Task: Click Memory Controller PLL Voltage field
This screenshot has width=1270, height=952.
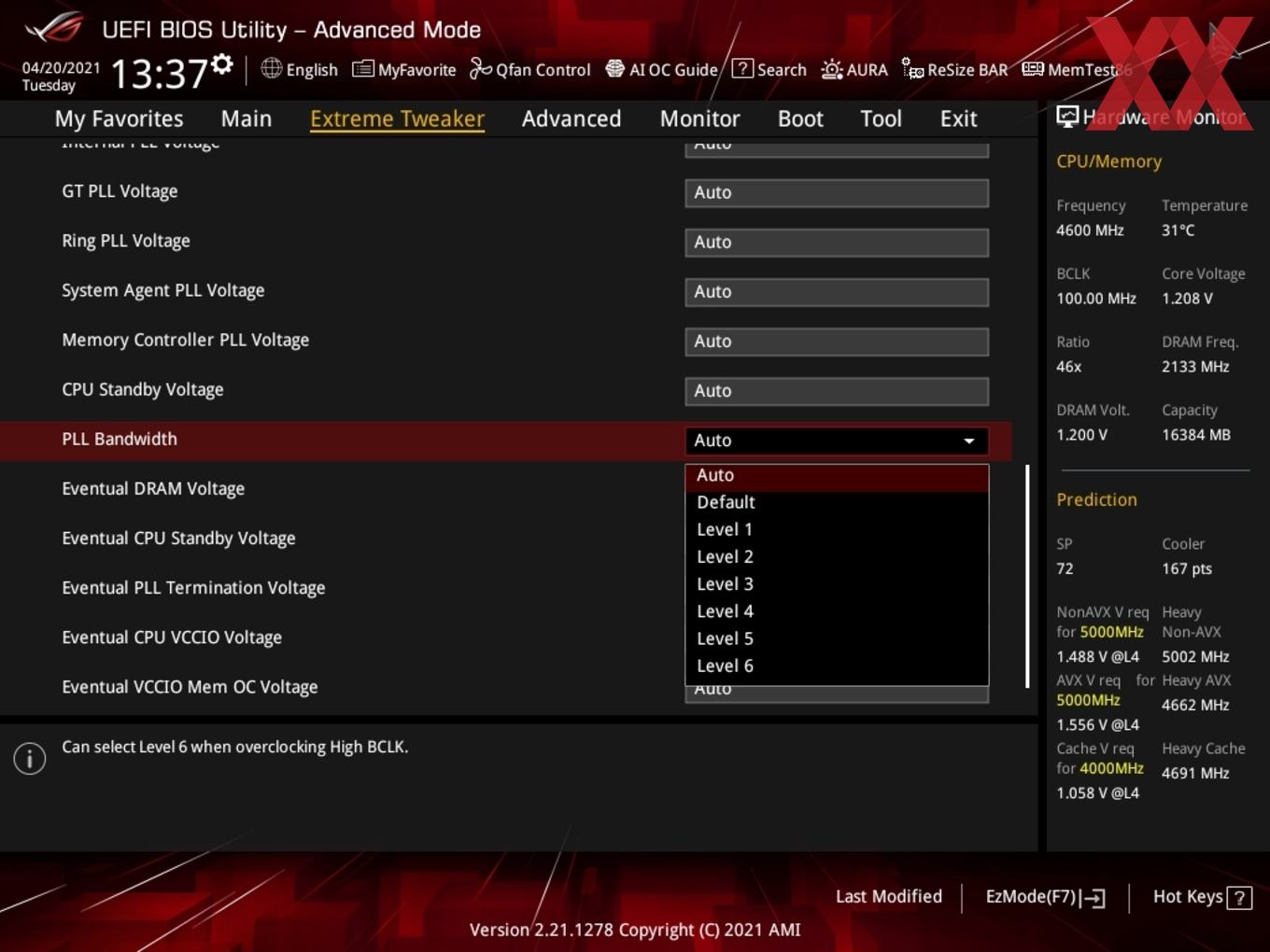Action: click(837, 342)
